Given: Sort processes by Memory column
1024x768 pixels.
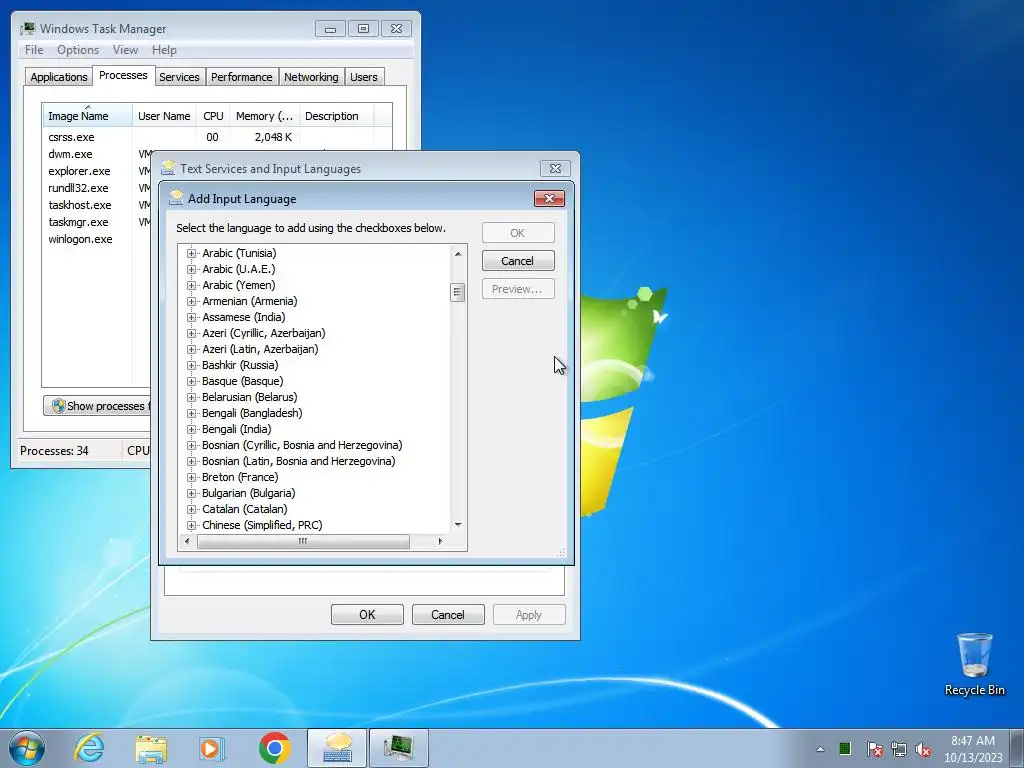Looking at the screenshot, I should click(x=264, y=116).
